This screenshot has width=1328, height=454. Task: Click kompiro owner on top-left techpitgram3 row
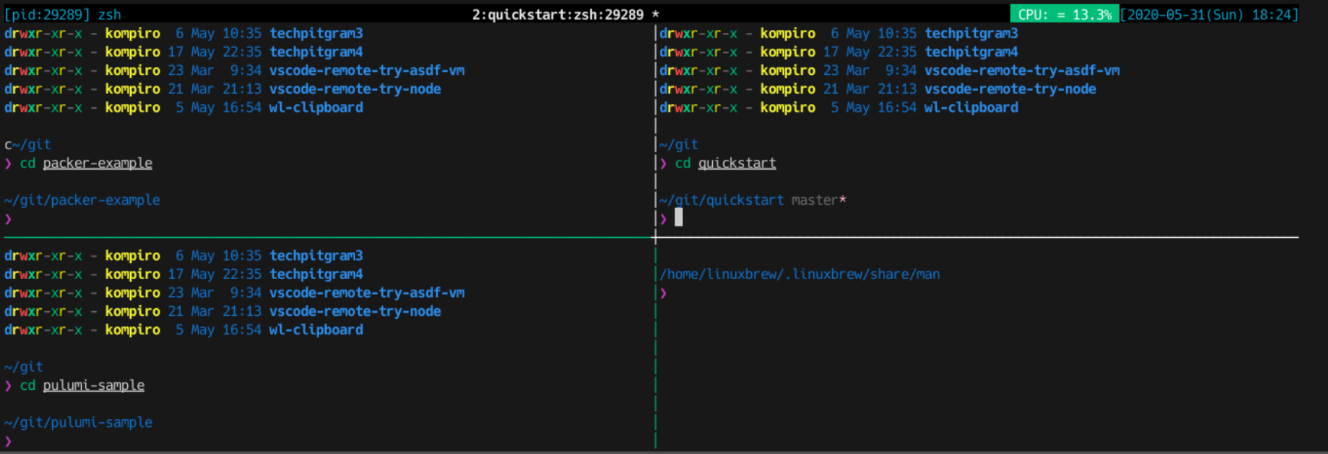click(133, 33)
